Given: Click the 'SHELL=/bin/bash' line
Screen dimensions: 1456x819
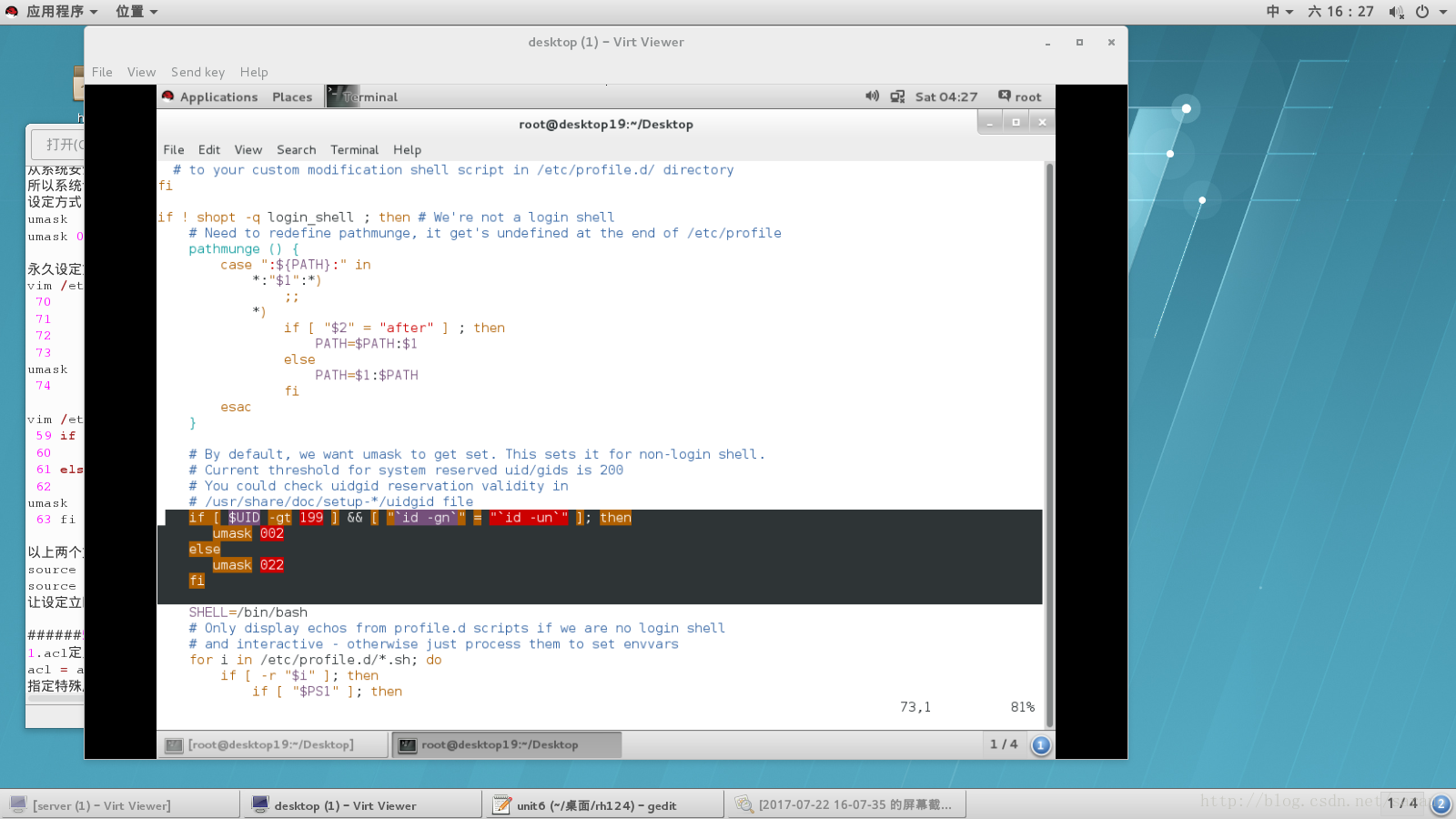Looking at the screenshot, I should pyautogui.click(x=248, y=612).
